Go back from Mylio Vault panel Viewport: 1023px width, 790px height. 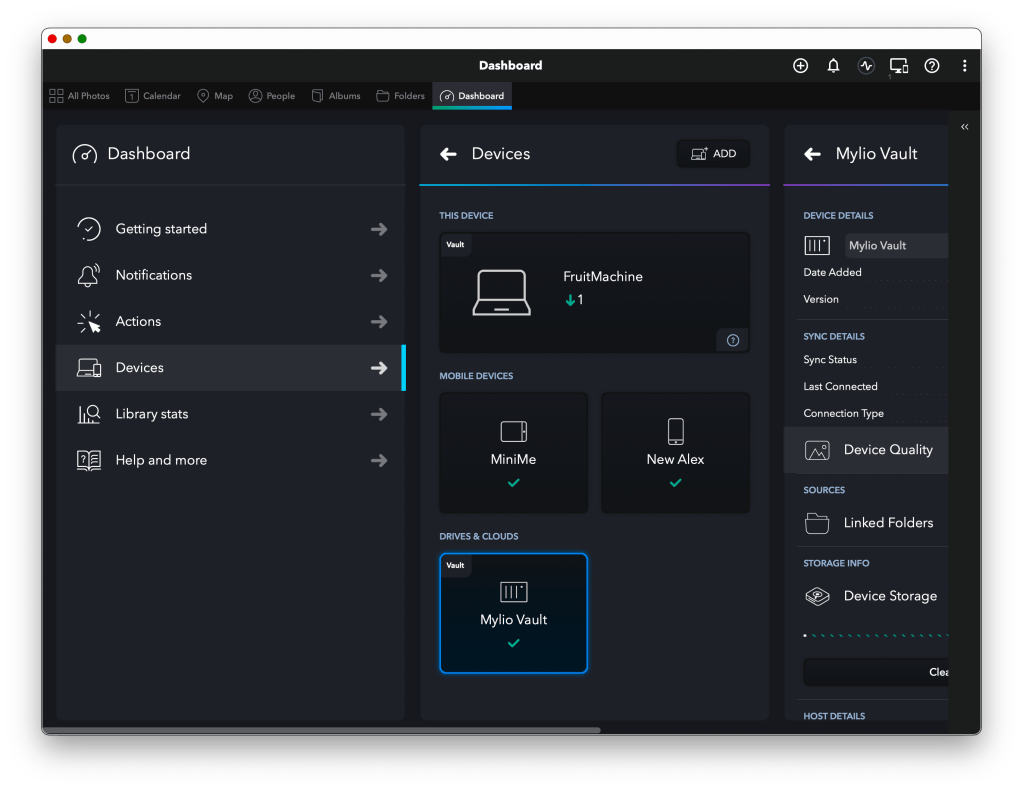point(813,154)
